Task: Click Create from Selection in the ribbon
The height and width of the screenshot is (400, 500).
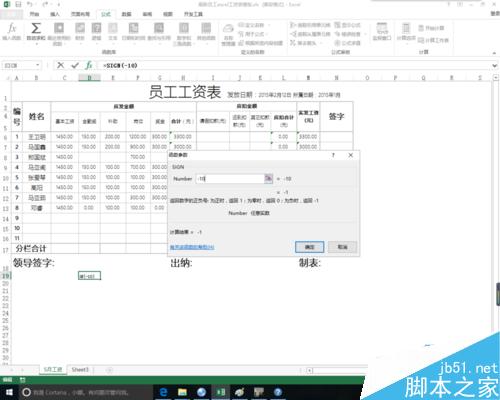Action: pyautogui.click(x=261, y=43)
